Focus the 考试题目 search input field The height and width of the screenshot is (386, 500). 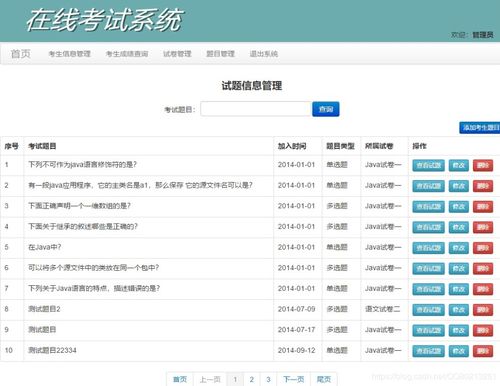pos(256,109)
